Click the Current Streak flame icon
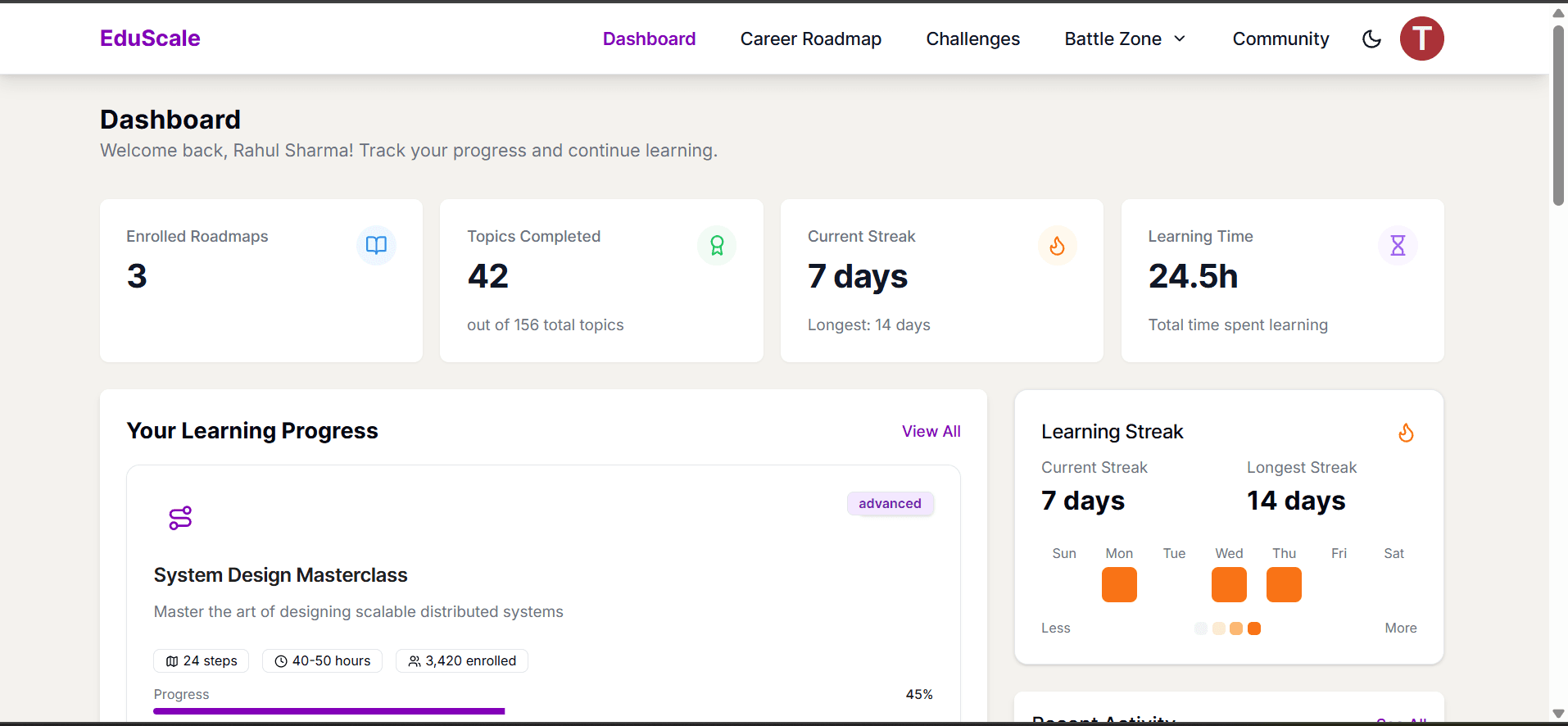 tap(1058, 245)
